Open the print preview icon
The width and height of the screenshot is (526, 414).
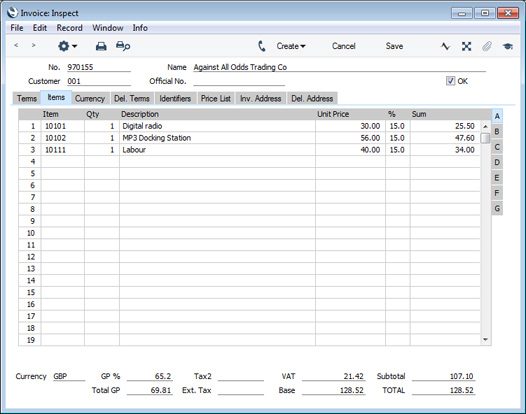123,46
